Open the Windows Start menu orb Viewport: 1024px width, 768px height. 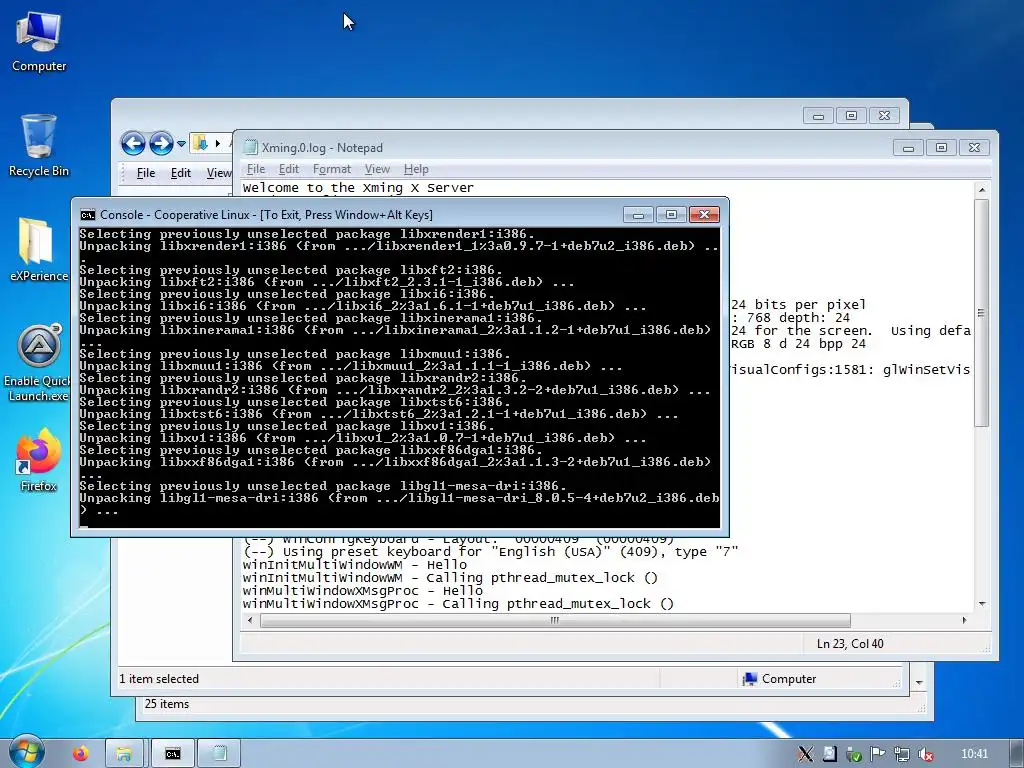(x=27, y=752)
